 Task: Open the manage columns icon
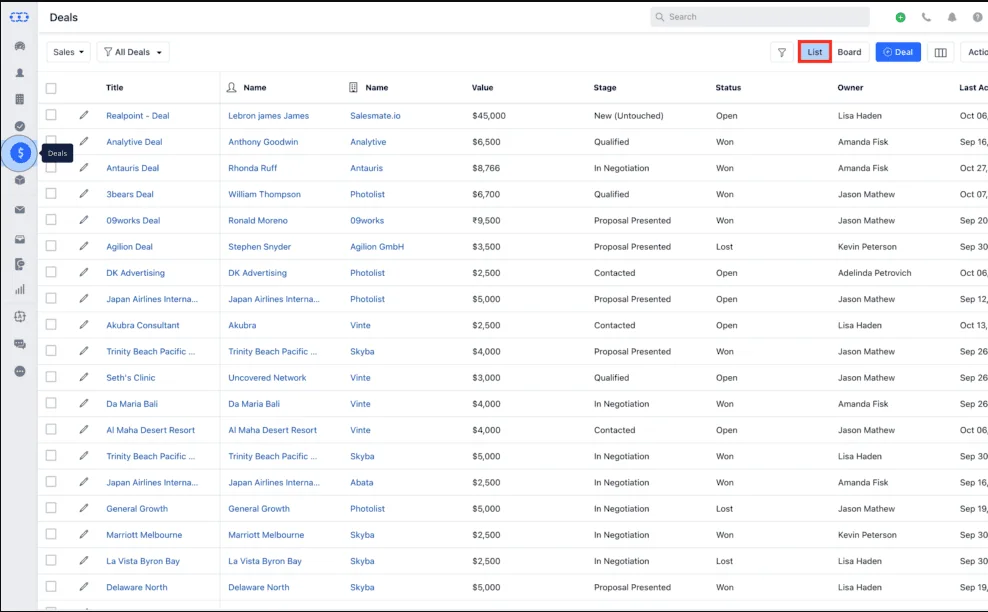tap(940, 52)
